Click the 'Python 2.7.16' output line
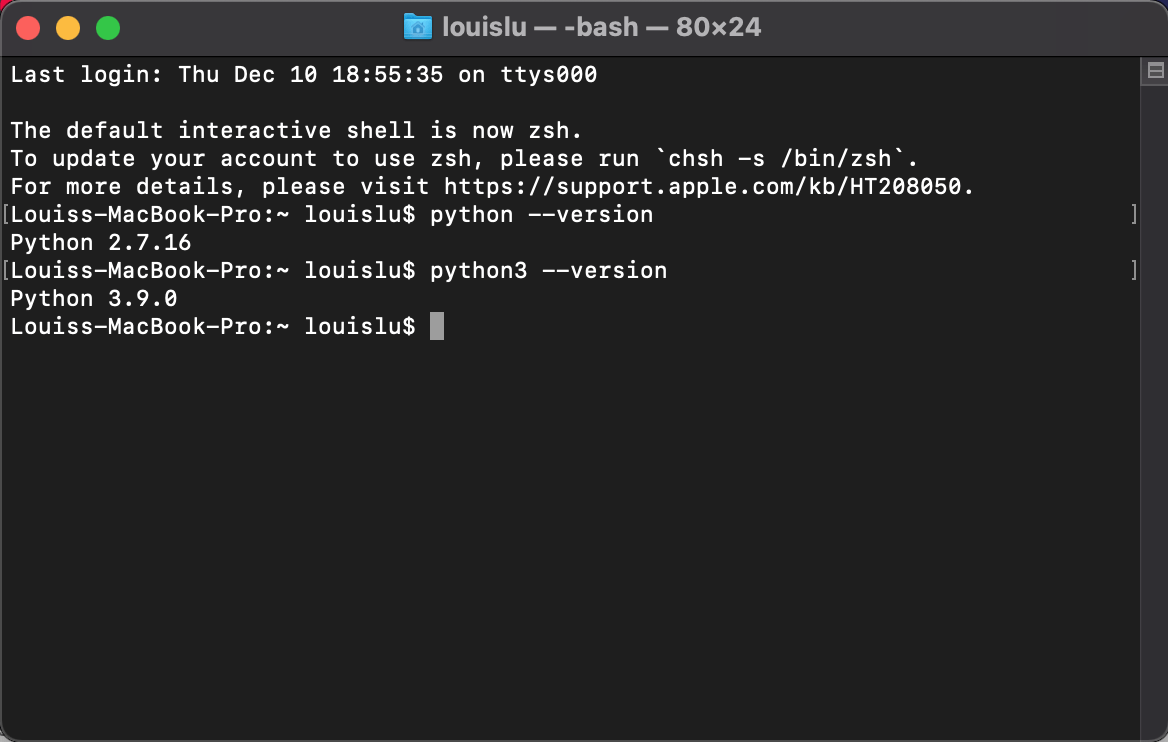This screenshot has height=742, width=1168. click(101, 243)
